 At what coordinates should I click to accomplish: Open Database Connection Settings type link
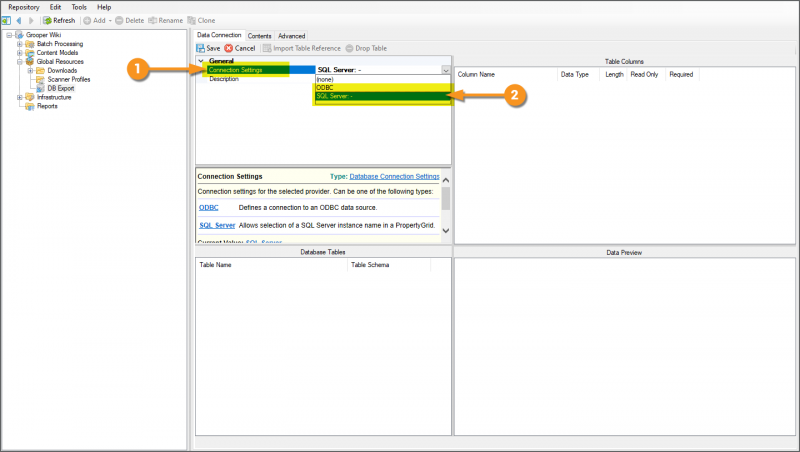coord(394,177)
